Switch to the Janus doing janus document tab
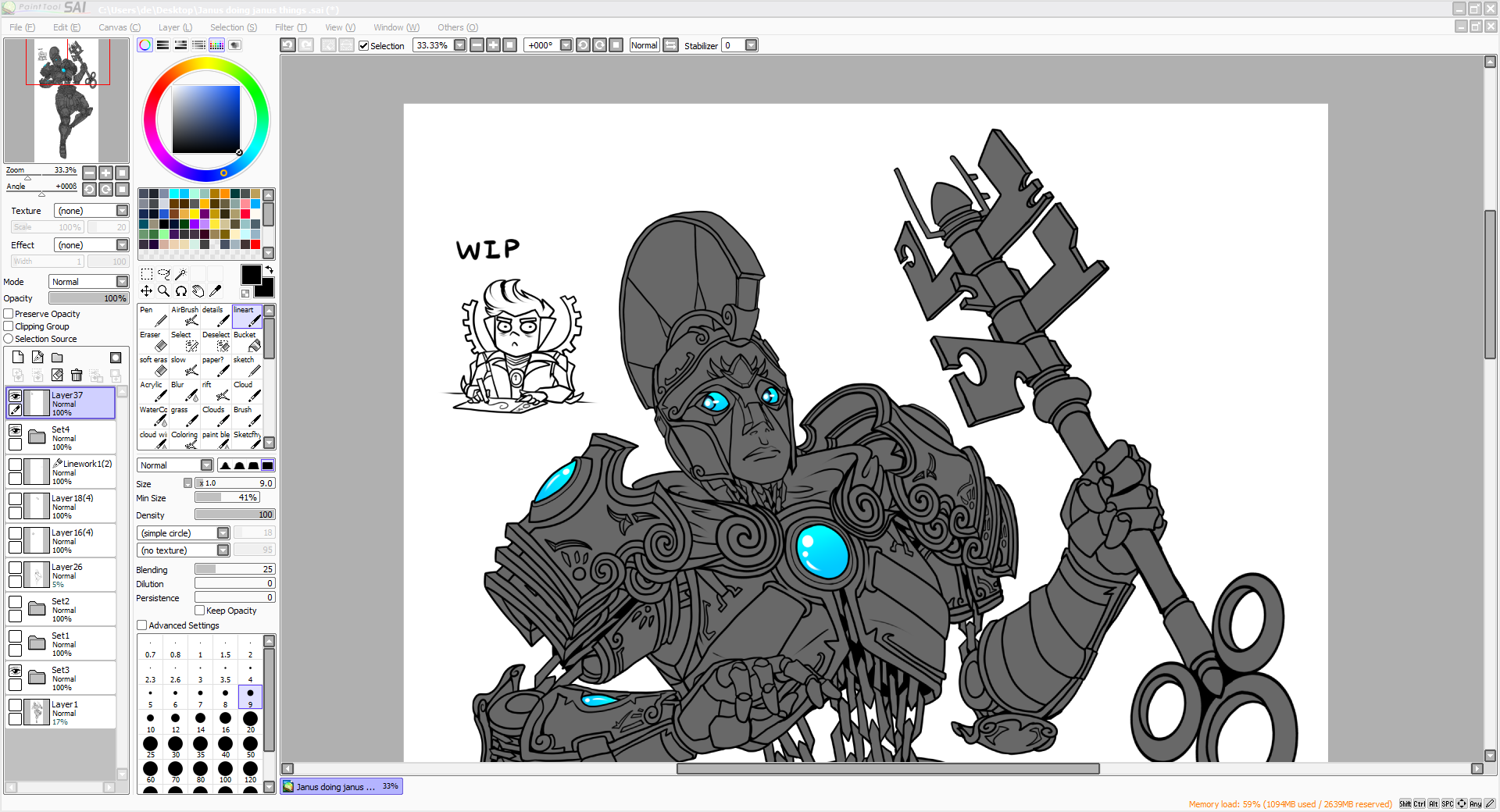Image resolution: width=1500 pixels, height=812 pixels. [341, 786]
